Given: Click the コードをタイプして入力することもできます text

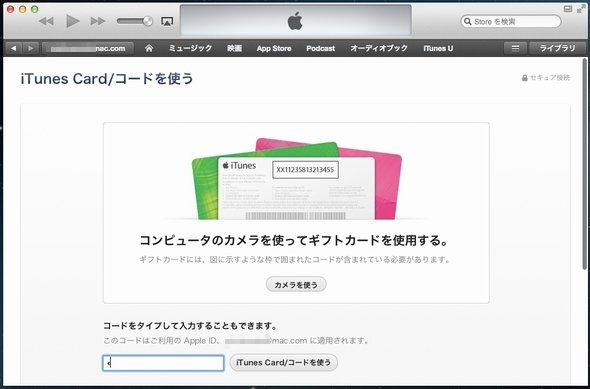Looking at the screenshot, I should pos(190,326).
